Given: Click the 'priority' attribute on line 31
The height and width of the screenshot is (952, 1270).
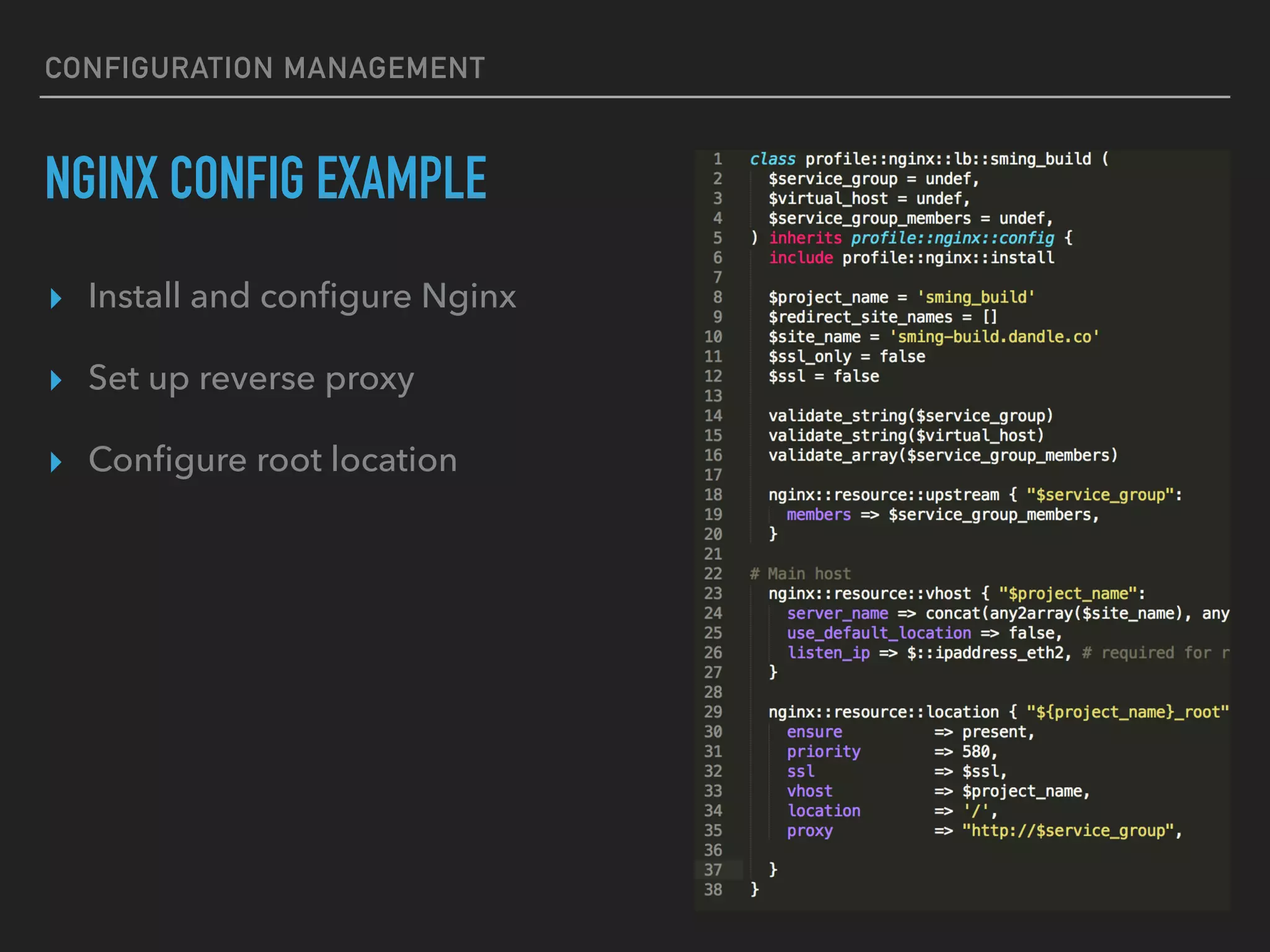Looking at the screenshot, I should pos(824,752).
